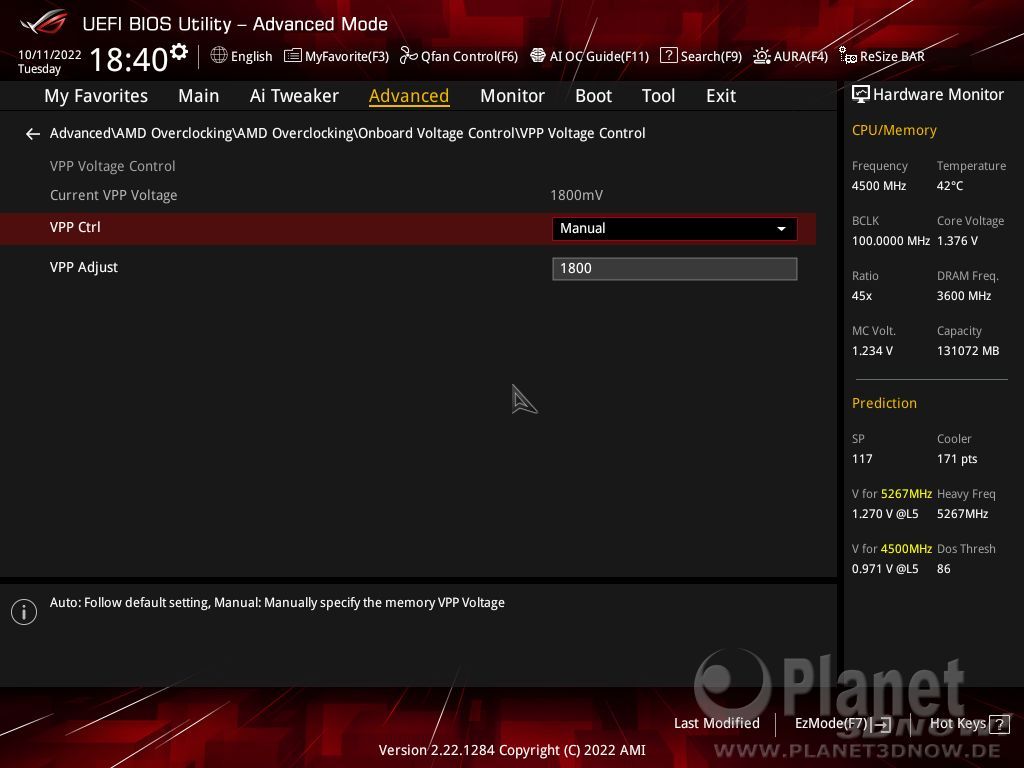Click the Qfan Control(F6) button
Screen dimensions: 1024x768
pyautogui.click(x=459, y=56)
